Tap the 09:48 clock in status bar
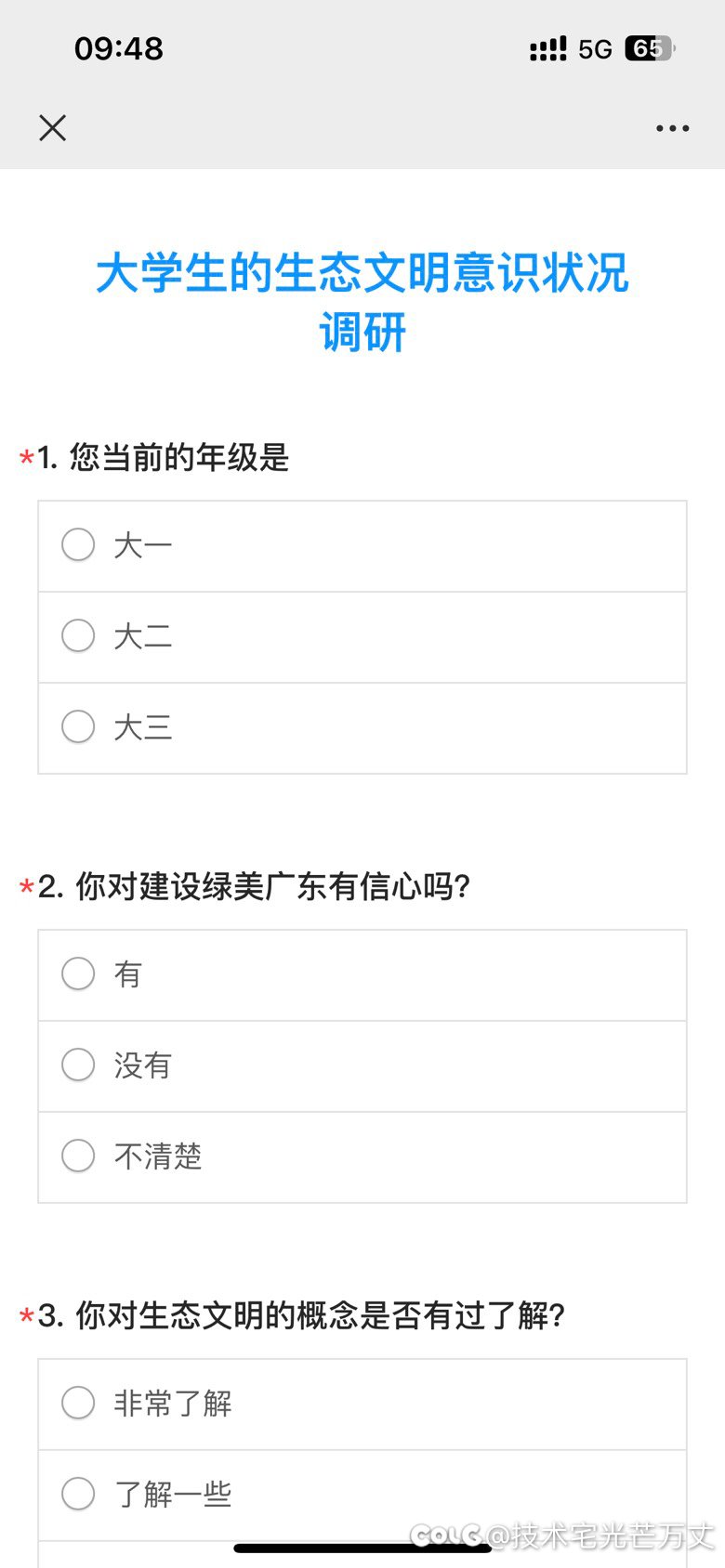Viewport: 725px width, 1568px height. [x=119, y=48]
